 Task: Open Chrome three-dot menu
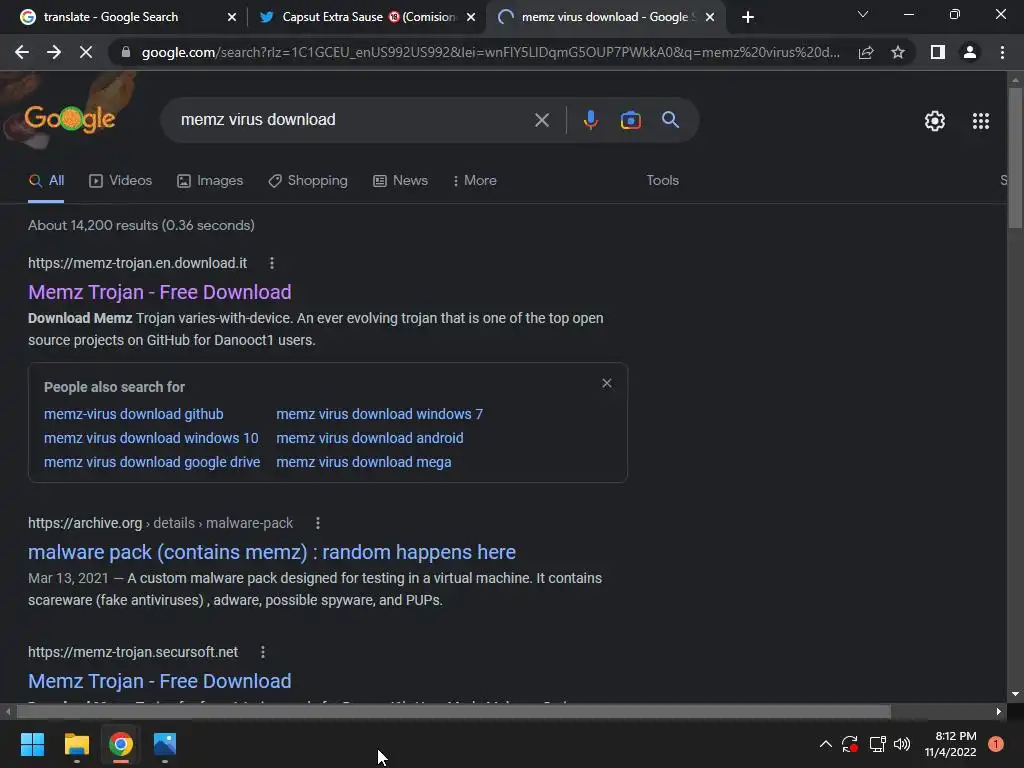click(x=1002, y=52)
